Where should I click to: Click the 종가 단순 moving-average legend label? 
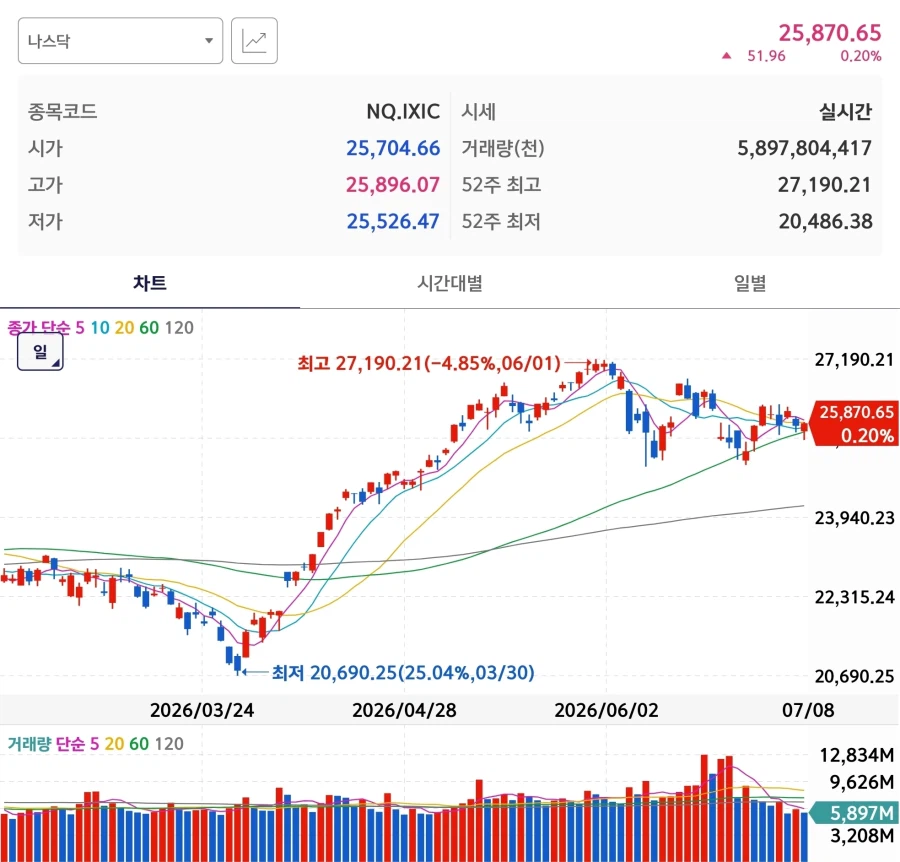(x=38, y=328)
